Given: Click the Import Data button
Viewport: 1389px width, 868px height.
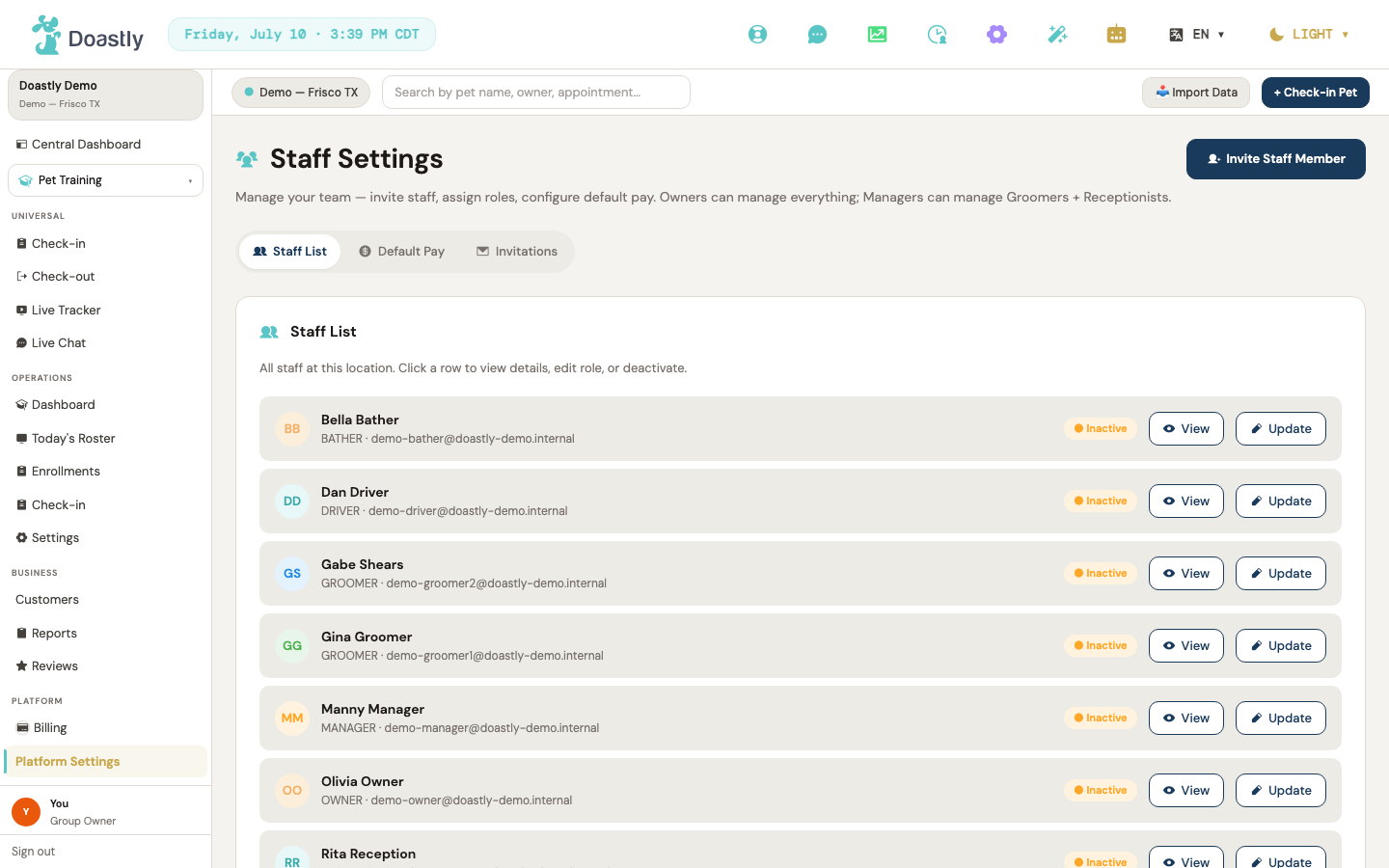Looking at the screenshot, I should [1196, 93].
